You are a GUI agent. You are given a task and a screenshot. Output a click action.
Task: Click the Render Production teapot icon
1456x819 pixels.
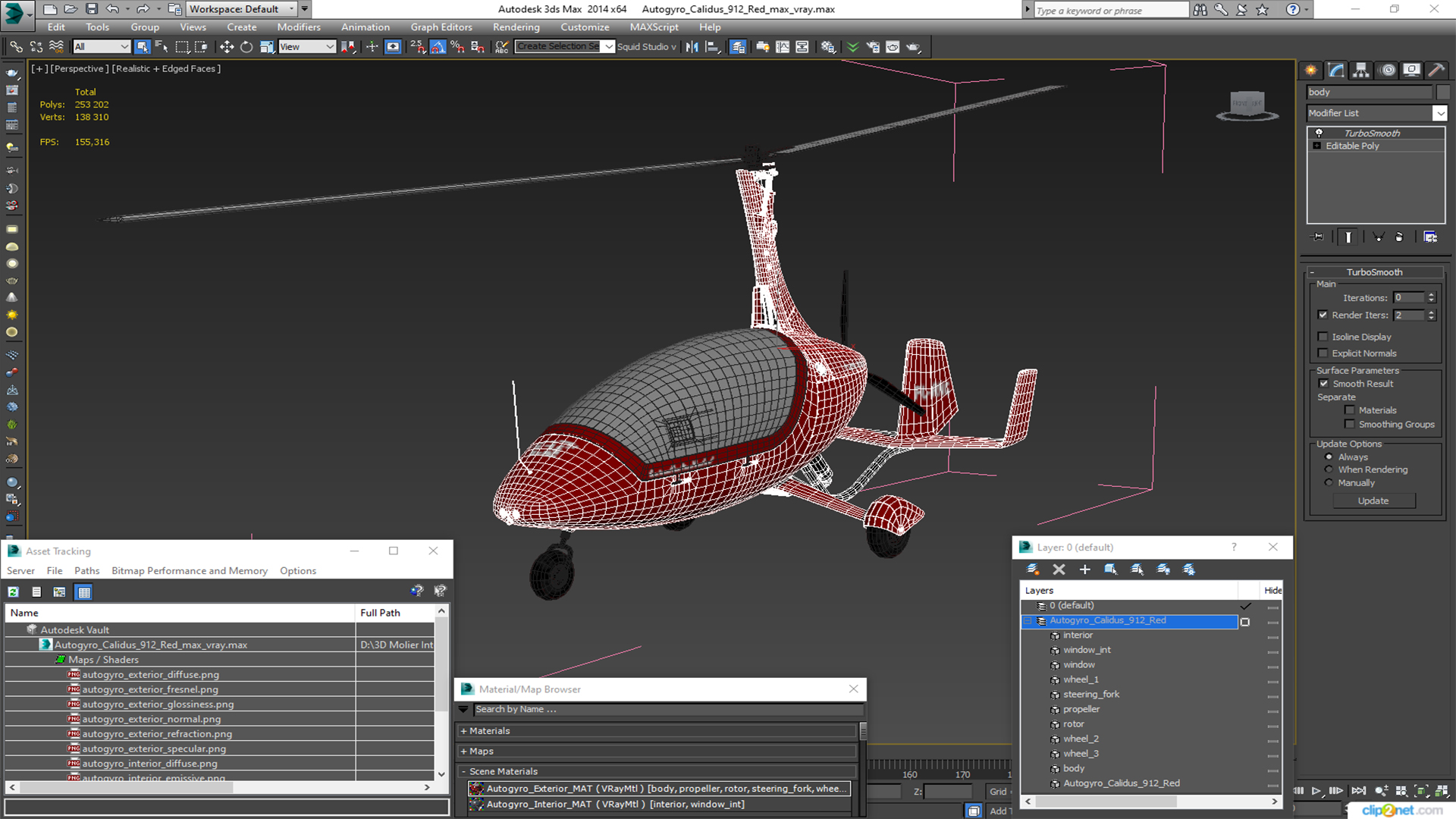[x=913, y=47]
